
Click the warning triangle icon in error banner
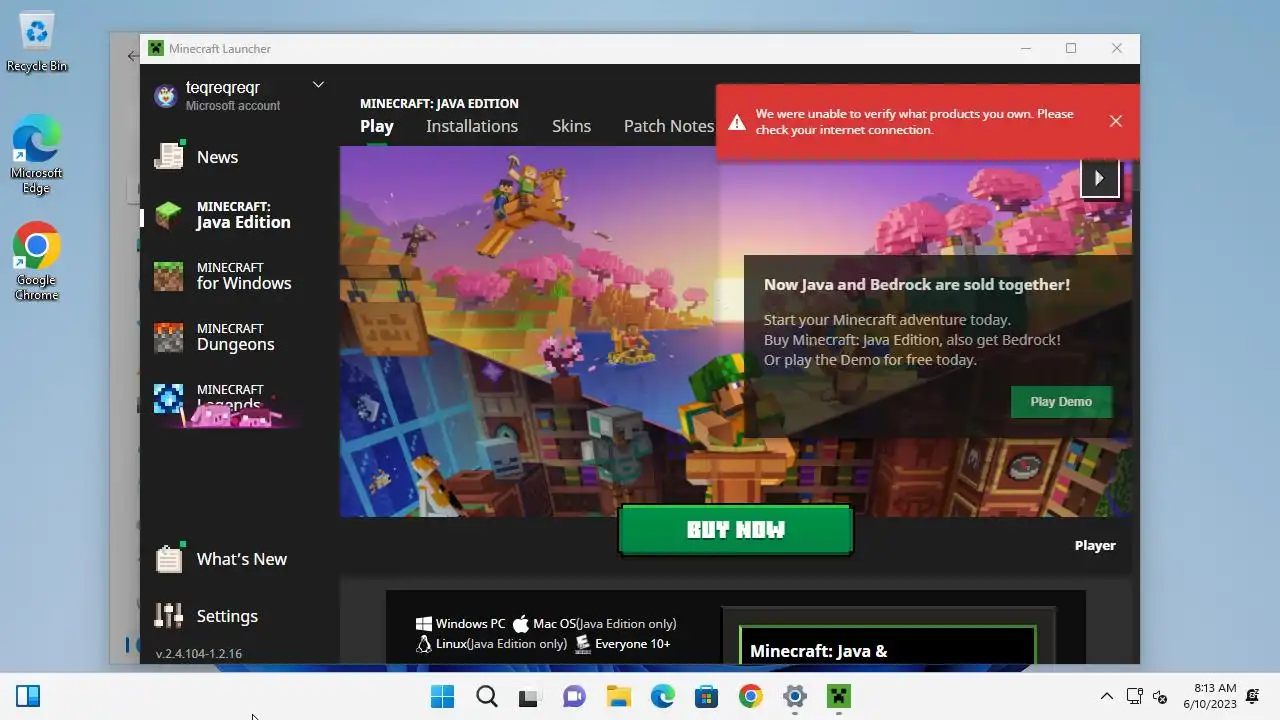pos(737,122)
